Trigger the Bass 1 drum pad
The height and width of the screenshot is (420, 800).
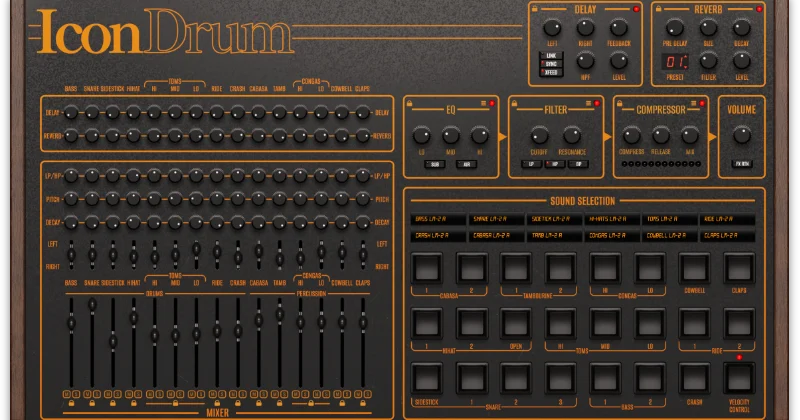[605, 379]
